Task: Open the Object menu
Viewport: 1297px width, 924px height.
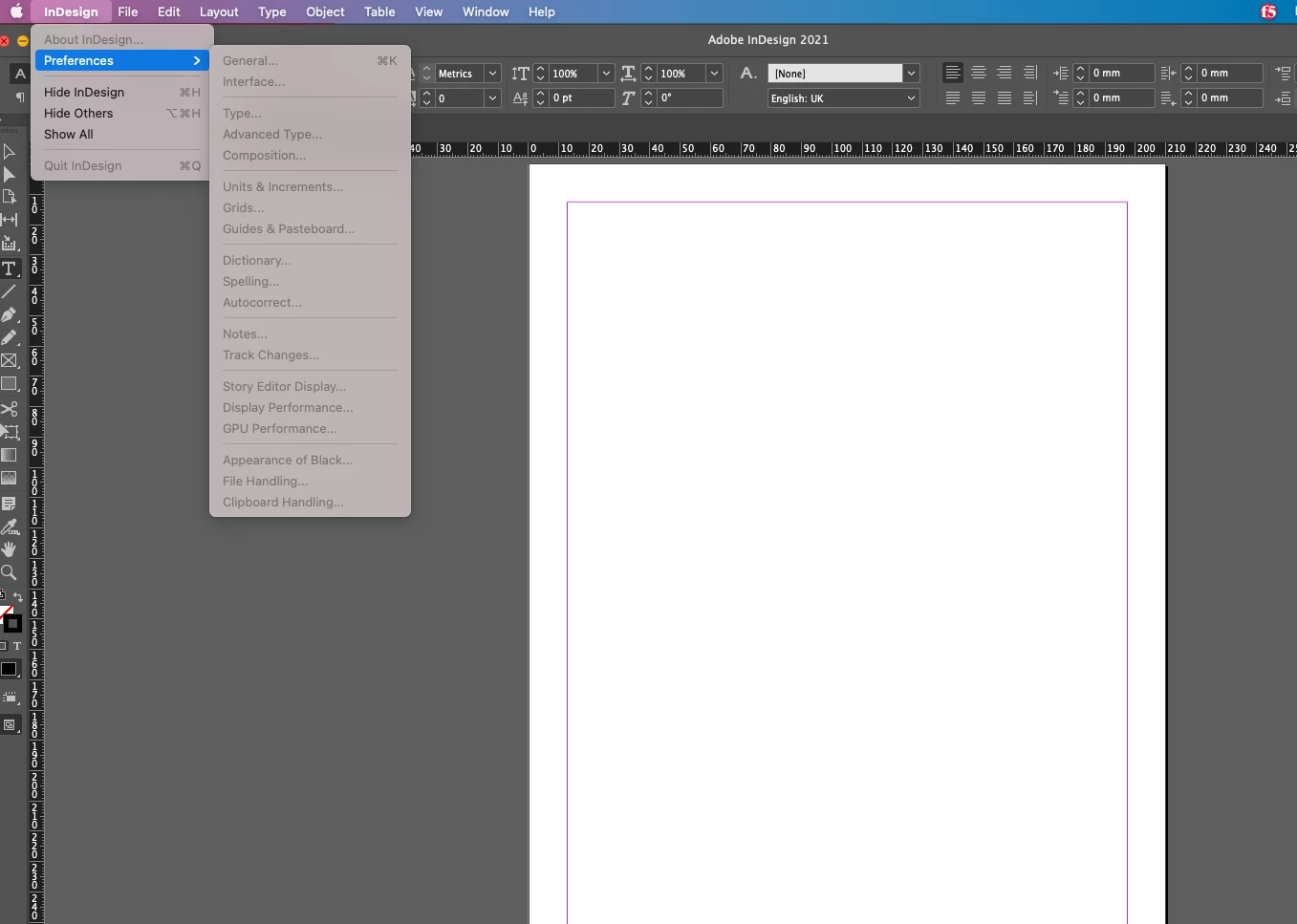Action: point(325,11)
